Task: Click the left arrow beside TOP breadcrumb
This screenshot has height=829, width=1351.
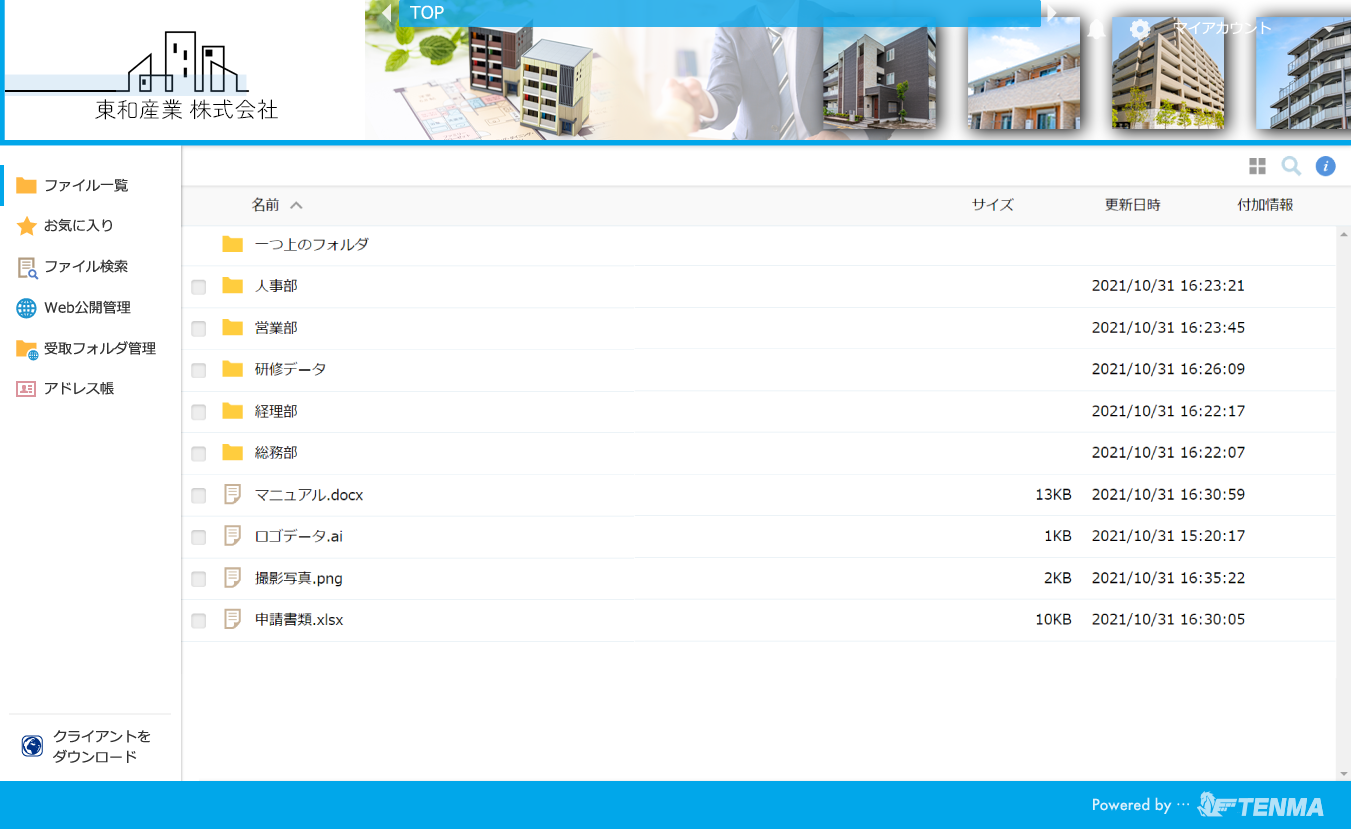Action: tap(386, 13)
